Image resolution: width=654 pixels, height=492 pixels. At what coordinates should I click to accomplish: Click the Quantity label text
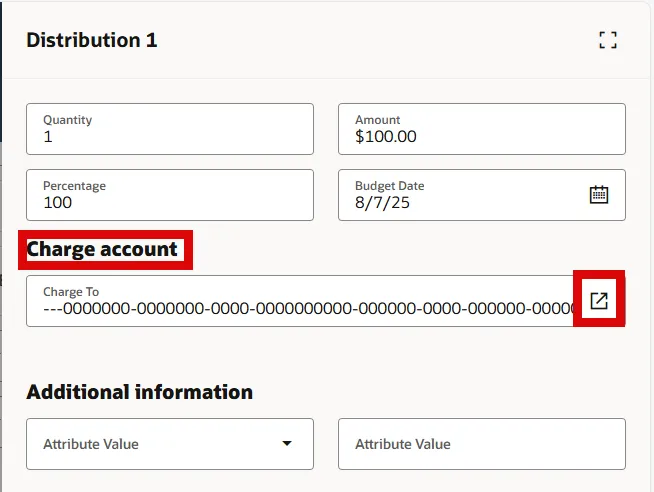[67, 120]
